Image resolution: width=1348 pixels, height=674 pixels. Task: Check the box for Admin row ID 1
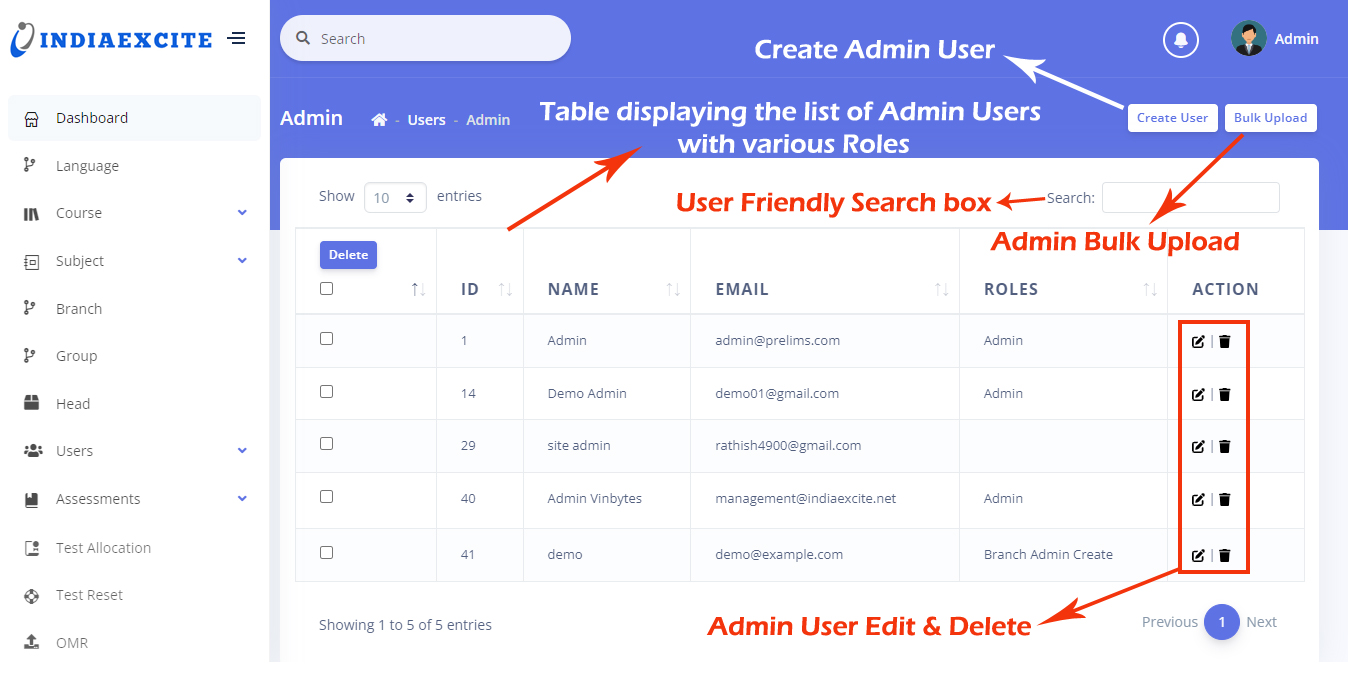point(326,339)
